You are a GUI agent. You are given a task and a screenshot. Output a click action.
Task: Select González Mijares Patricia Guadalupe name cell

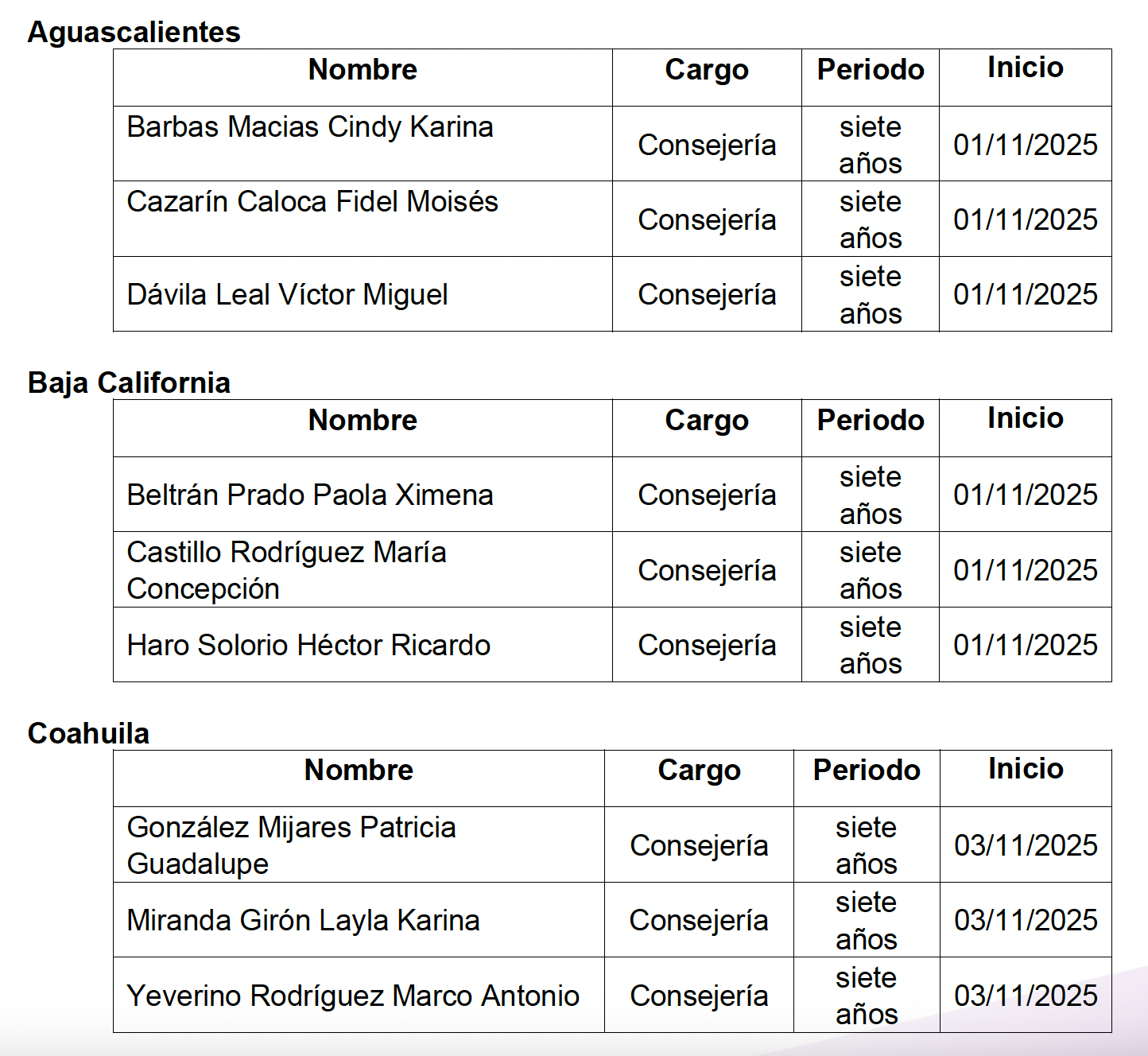[291, 845]
